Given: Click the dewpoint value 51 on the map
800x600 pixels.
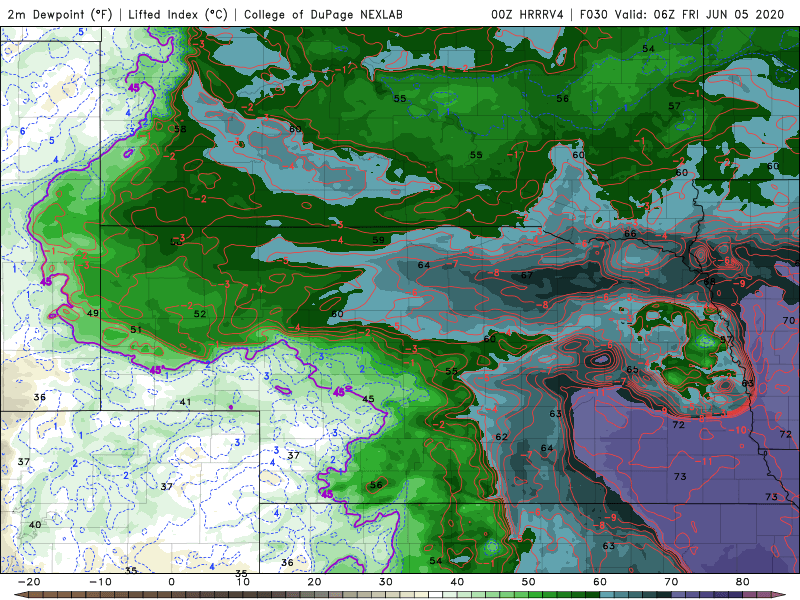Looking at the screenshot, I should tap(136, 330).
